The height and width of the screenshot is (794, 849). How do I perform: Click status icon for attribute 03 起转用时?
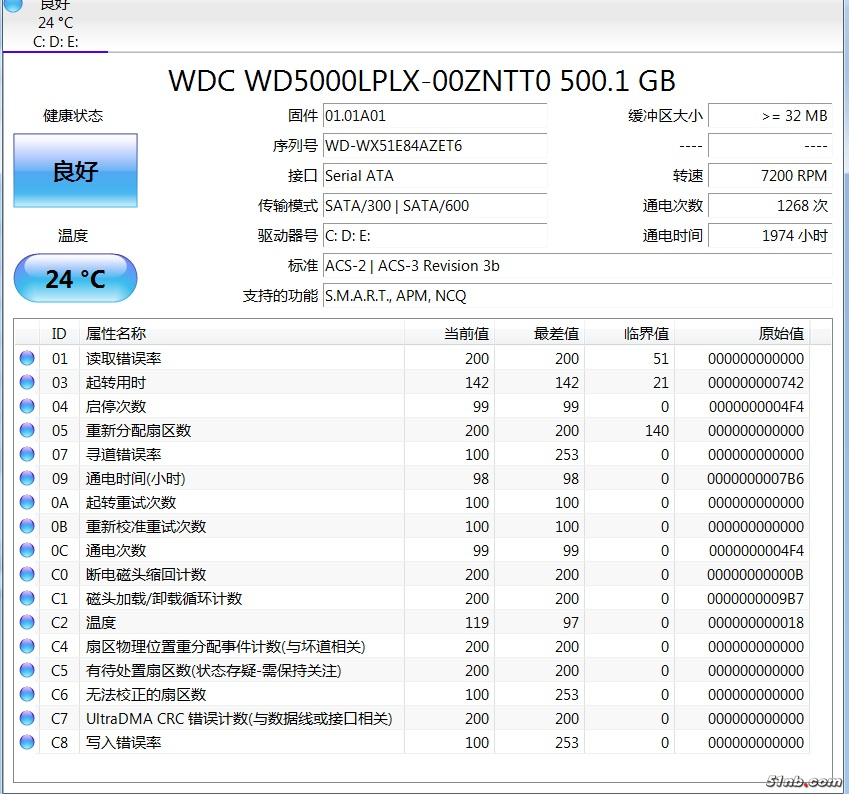pos(27,382)
